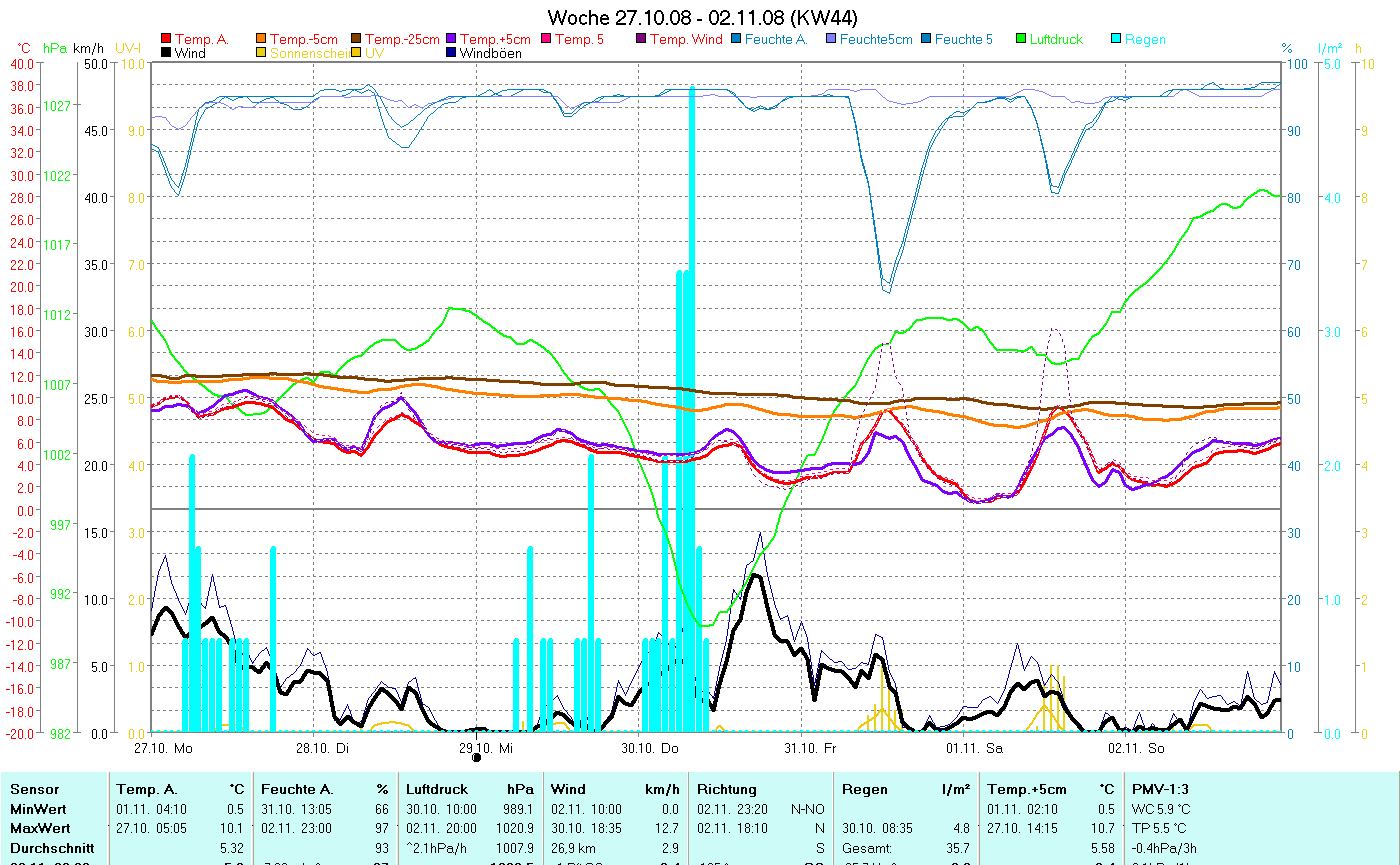The height and width of the screenshot is (865, 1400).
Task: Click the black Wind legend square
Action: (167, 53)
